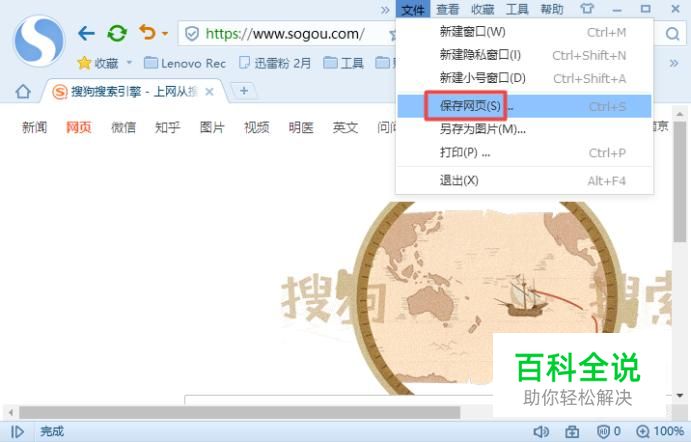
Task: Open the 英文 search category link
Action: pos(346,127)
